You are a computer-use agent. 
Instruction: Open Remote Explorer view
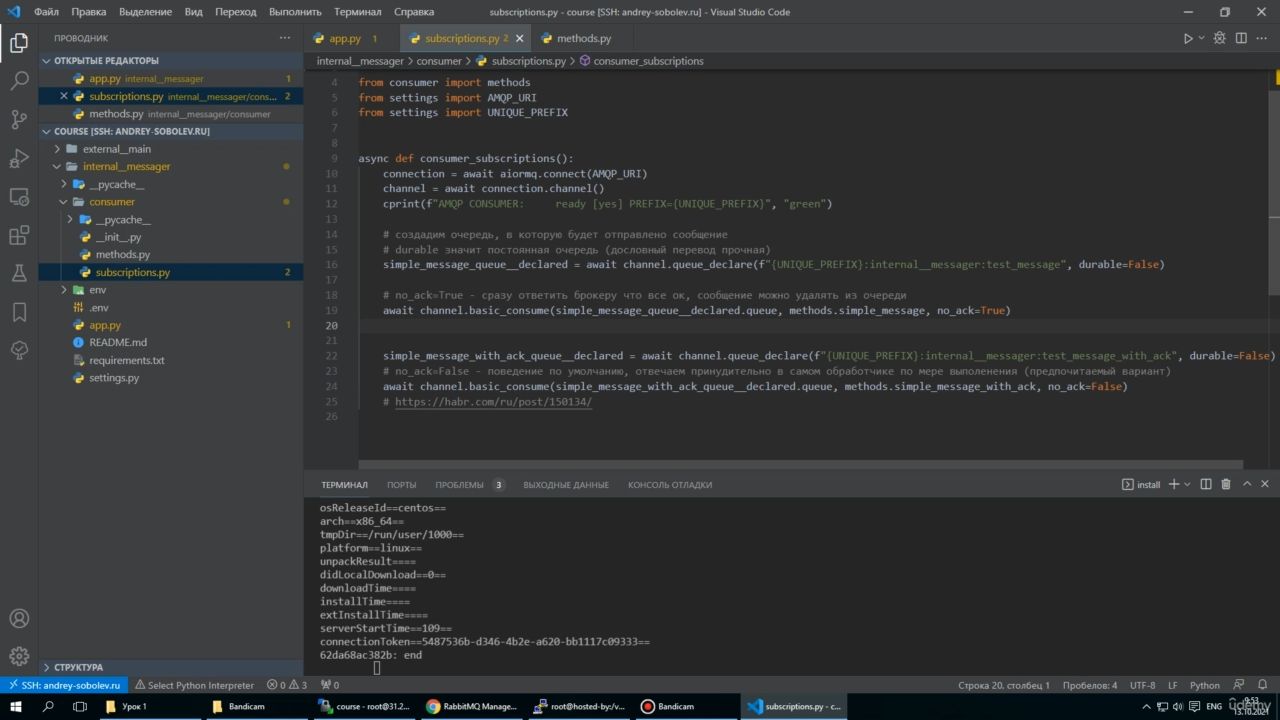point(19,197)
